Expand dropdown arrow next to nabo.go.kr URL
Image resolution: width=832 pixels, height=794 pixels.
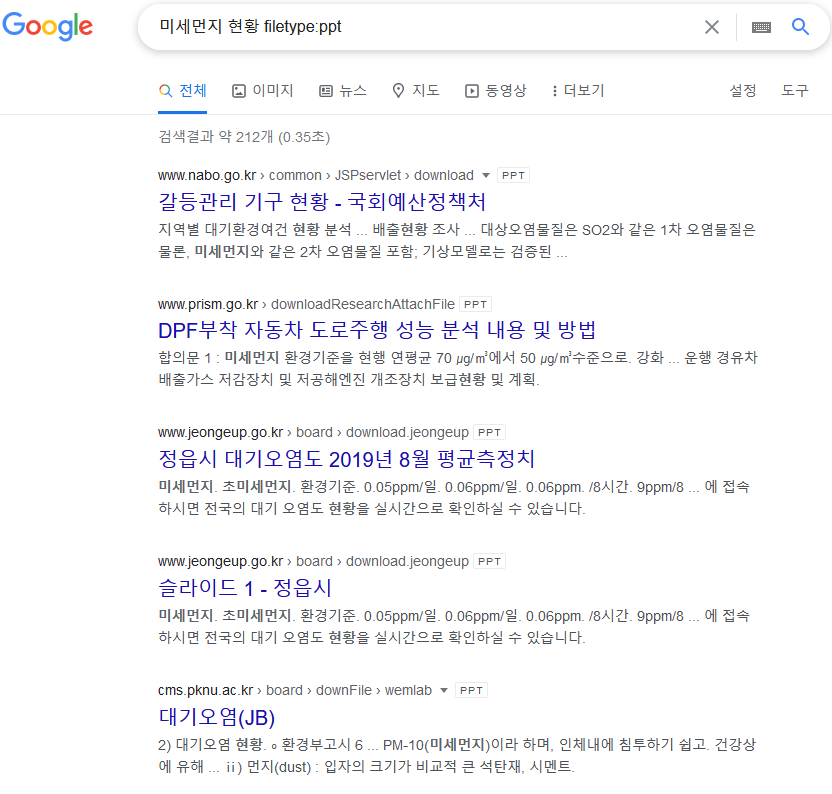(486, 176)
